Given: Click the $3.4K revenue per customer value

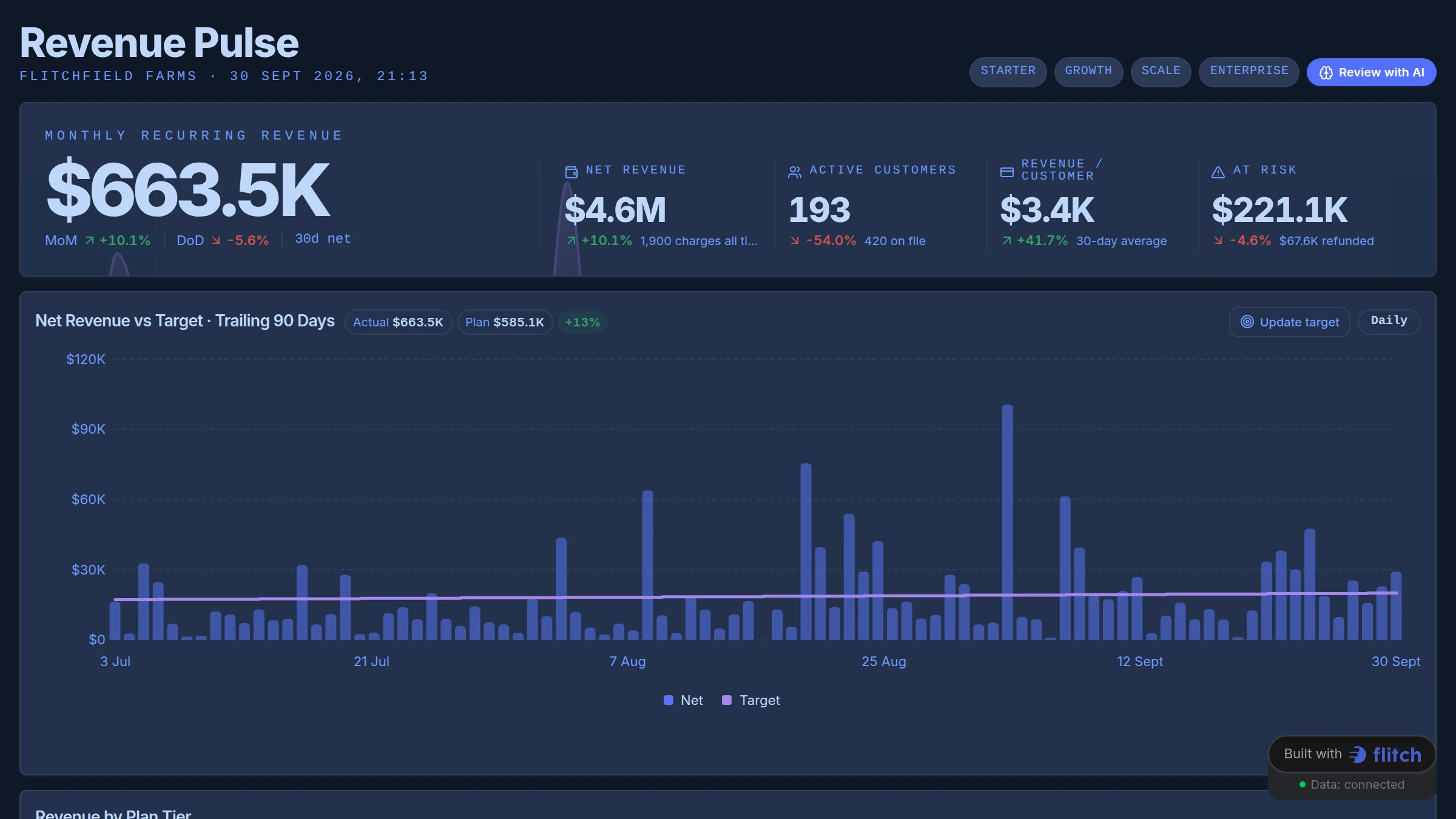Looking at the screenshot, I should [1047, 210].
